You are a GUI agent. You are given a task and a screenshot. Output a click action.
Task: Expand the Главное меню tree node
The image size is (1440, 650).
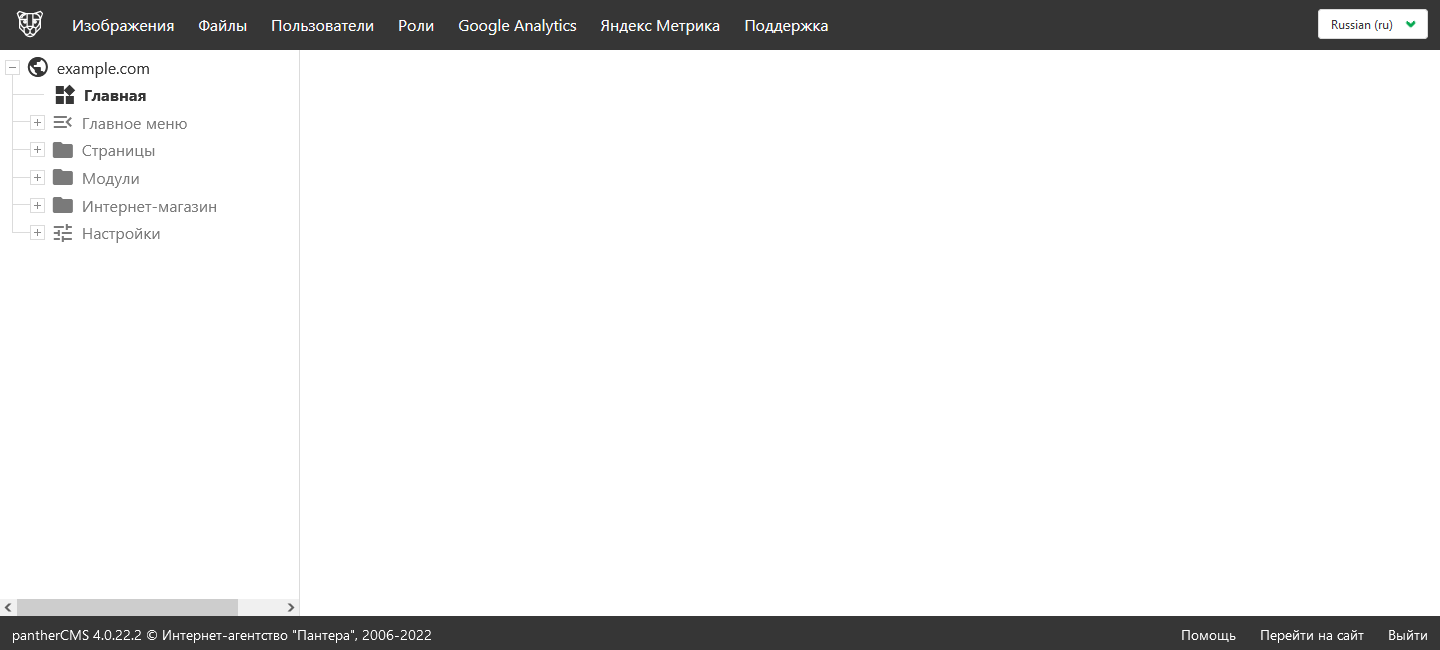(x=37, y=123)
